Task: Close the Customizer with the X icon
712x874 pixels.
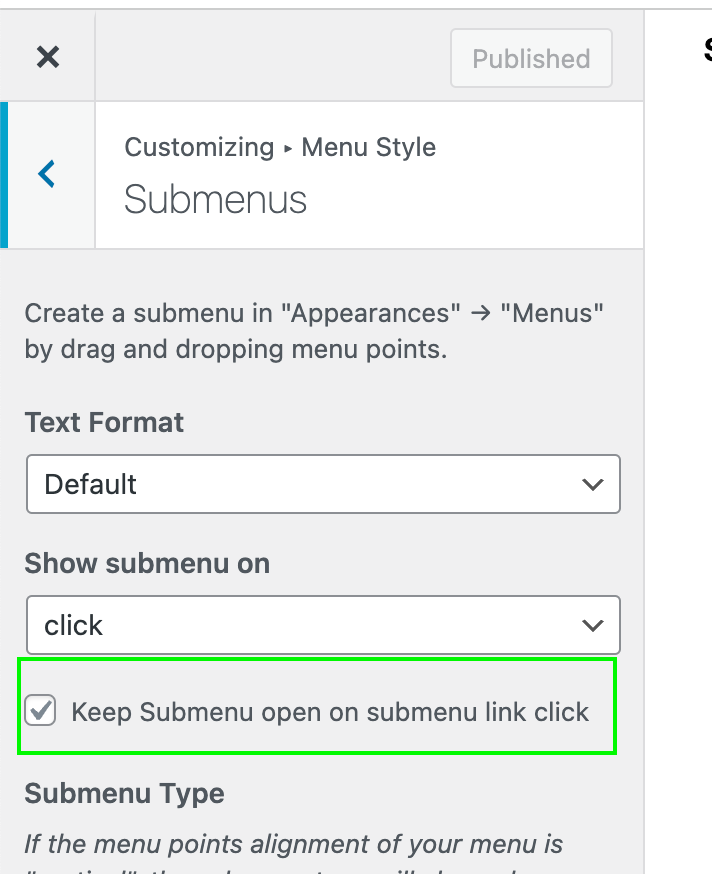Action: coord(47,57)
